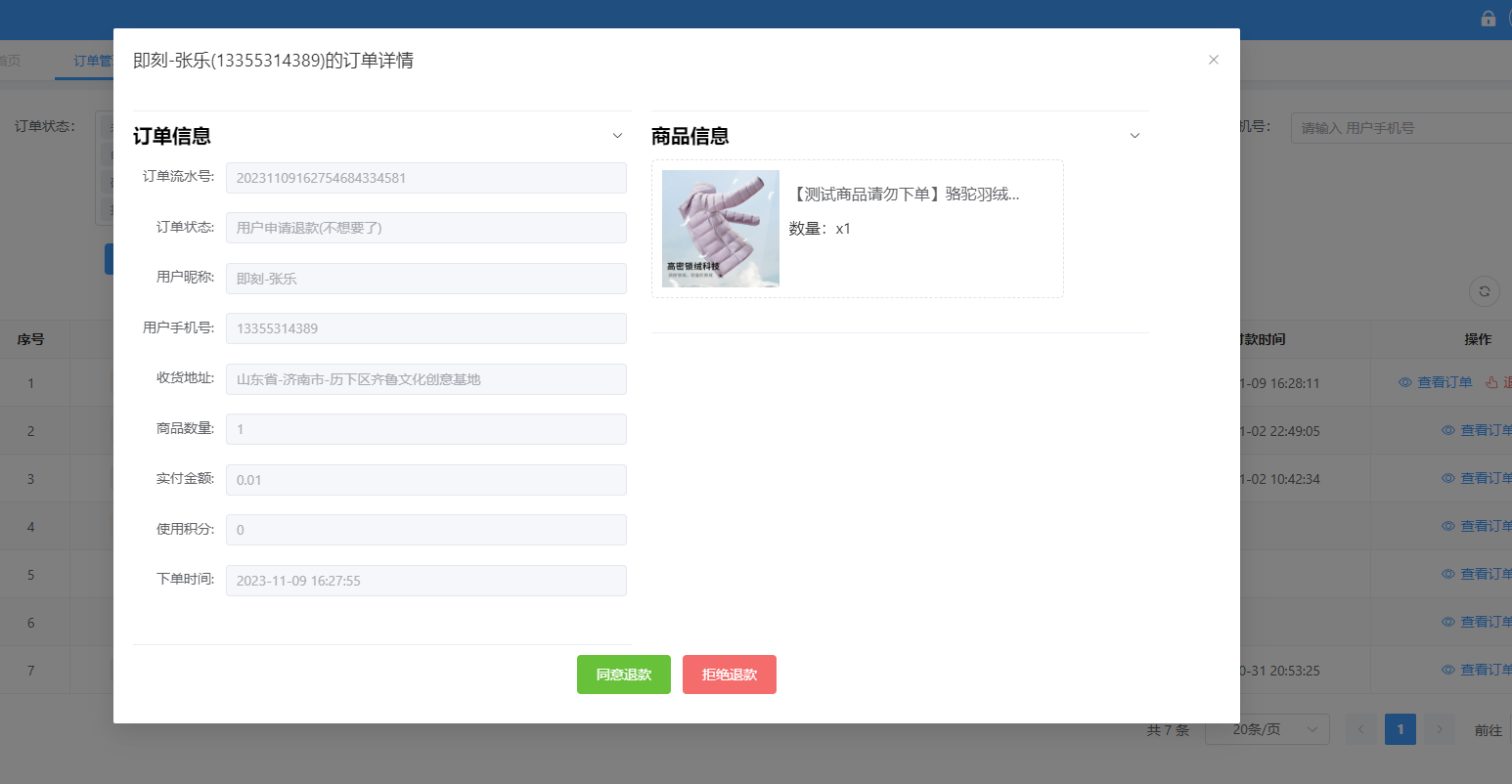1512x784 pixels.
Task: Collapse the 订单信息 section chevron
Action: coord(617,136)
